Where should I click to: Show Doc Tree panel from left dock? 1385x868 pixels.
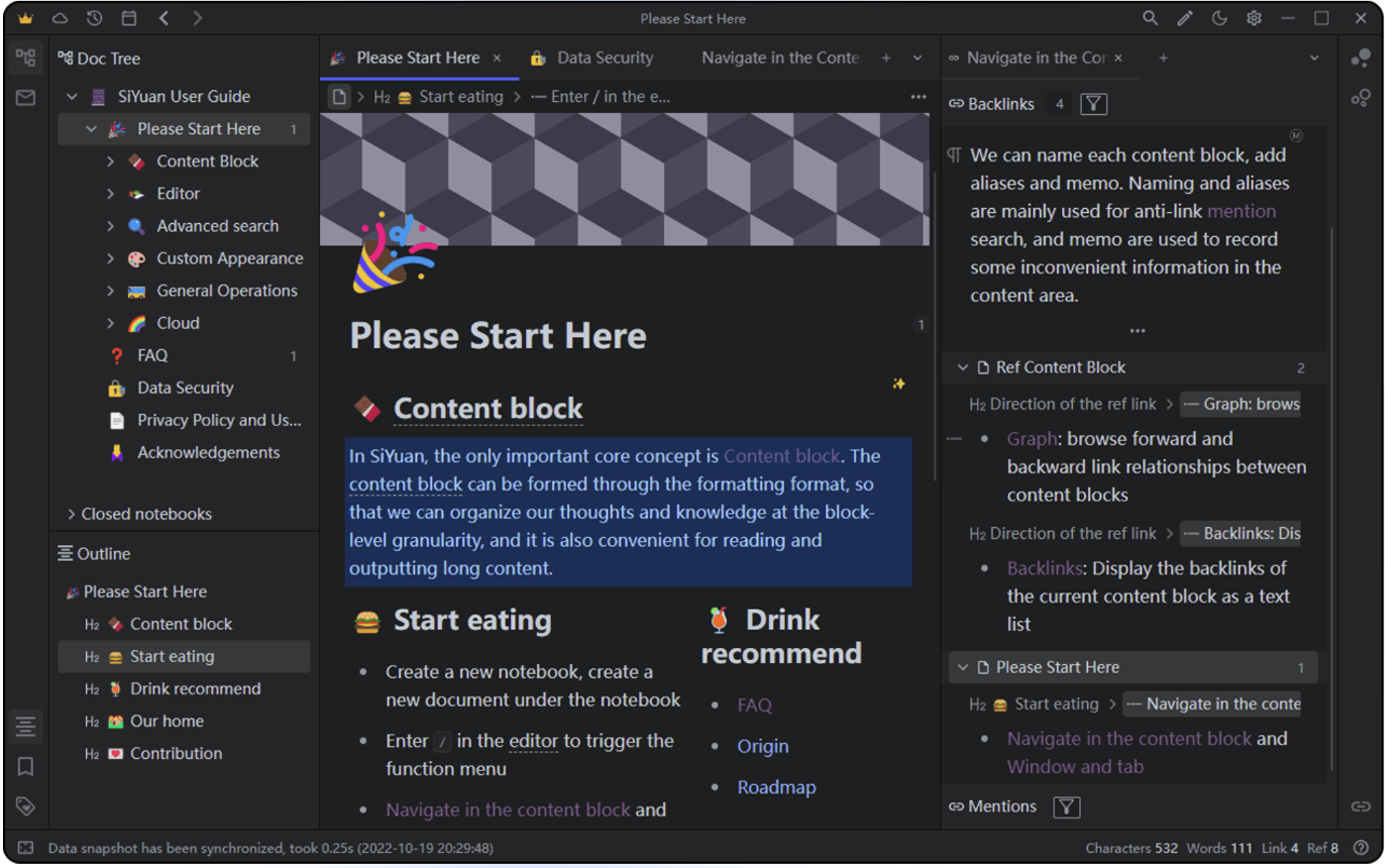click(x=26, y=57)
